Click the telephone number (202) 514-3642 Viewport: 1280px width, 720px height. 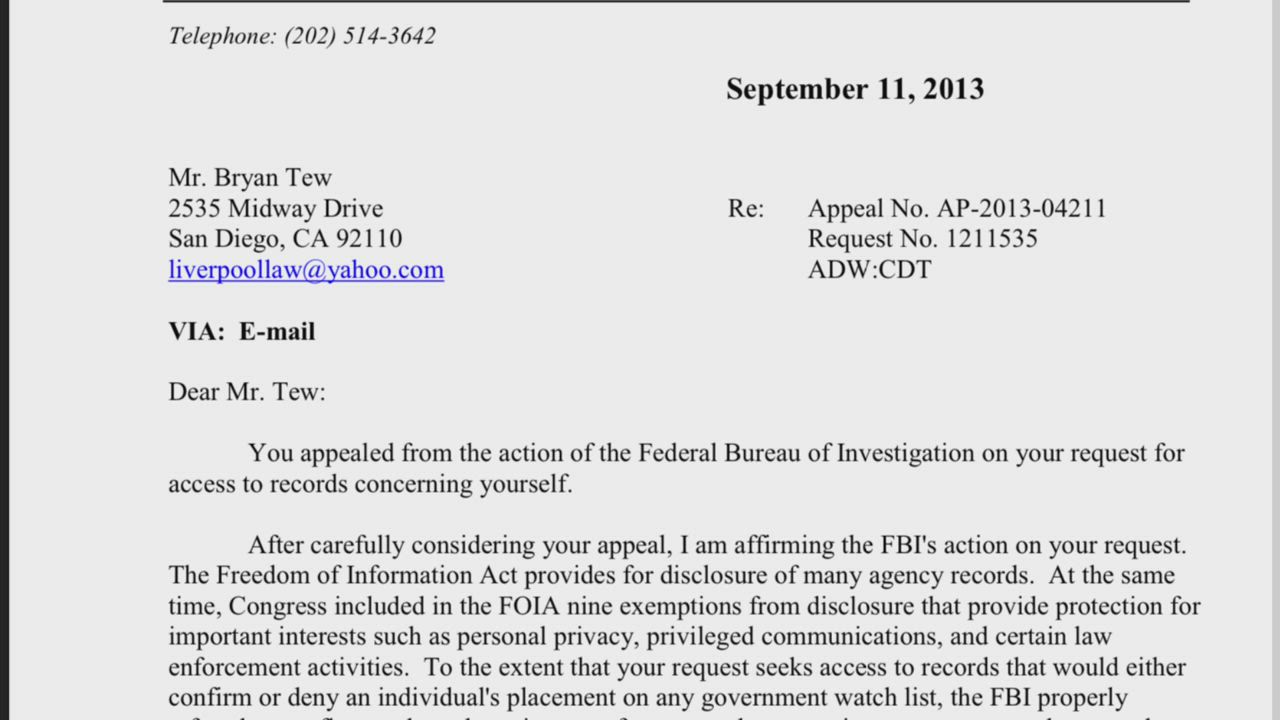tap(360, 36)
